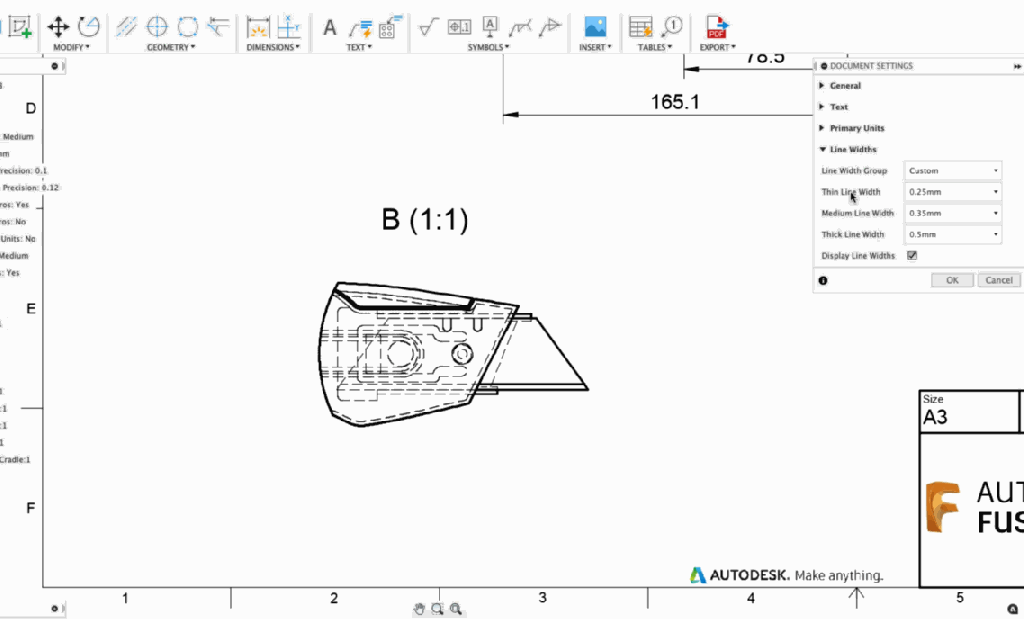Screen dimensions: 1024x619
Task: Select the Move tool in Modify
Action: tap(58, 26)
